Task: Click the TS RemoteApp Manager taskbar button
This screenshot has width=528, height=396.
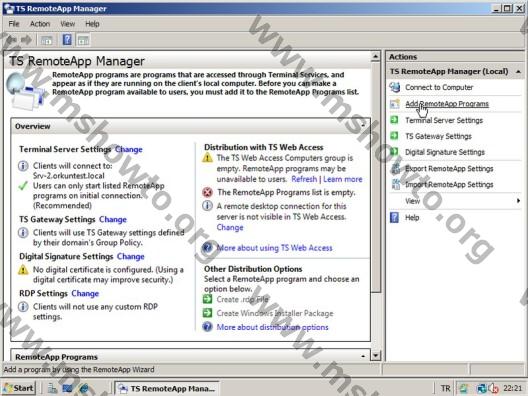Action: pos(167,388)
